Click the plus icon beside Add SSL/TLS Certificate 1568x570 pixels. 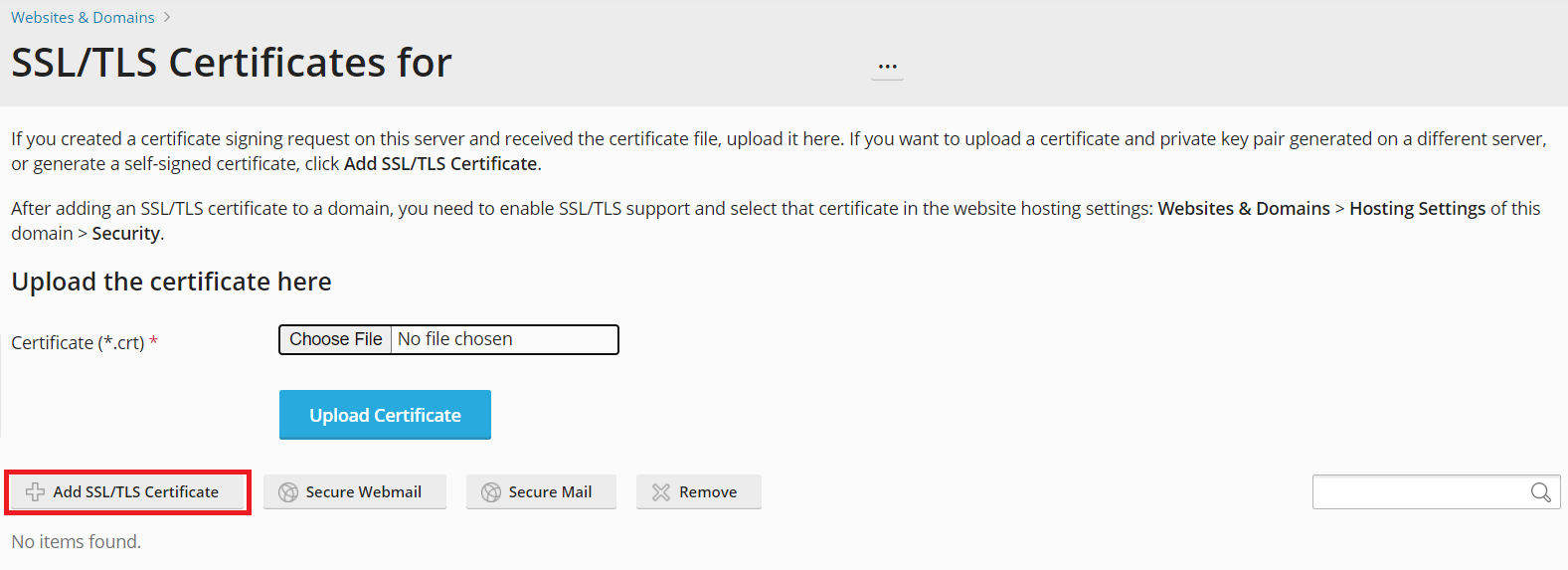(35, 492)
